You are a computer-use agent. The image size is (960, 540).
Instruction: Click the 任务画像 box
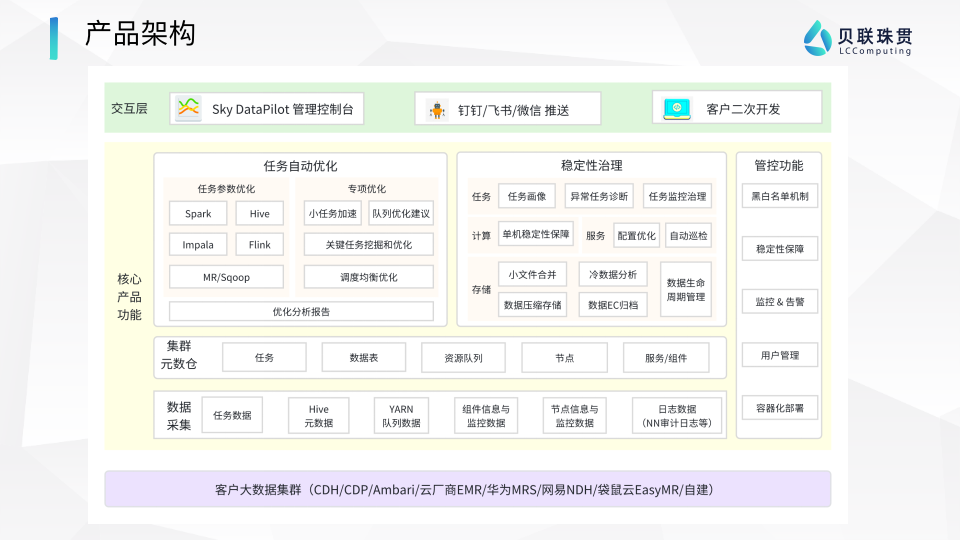click(x=527, y=196)
